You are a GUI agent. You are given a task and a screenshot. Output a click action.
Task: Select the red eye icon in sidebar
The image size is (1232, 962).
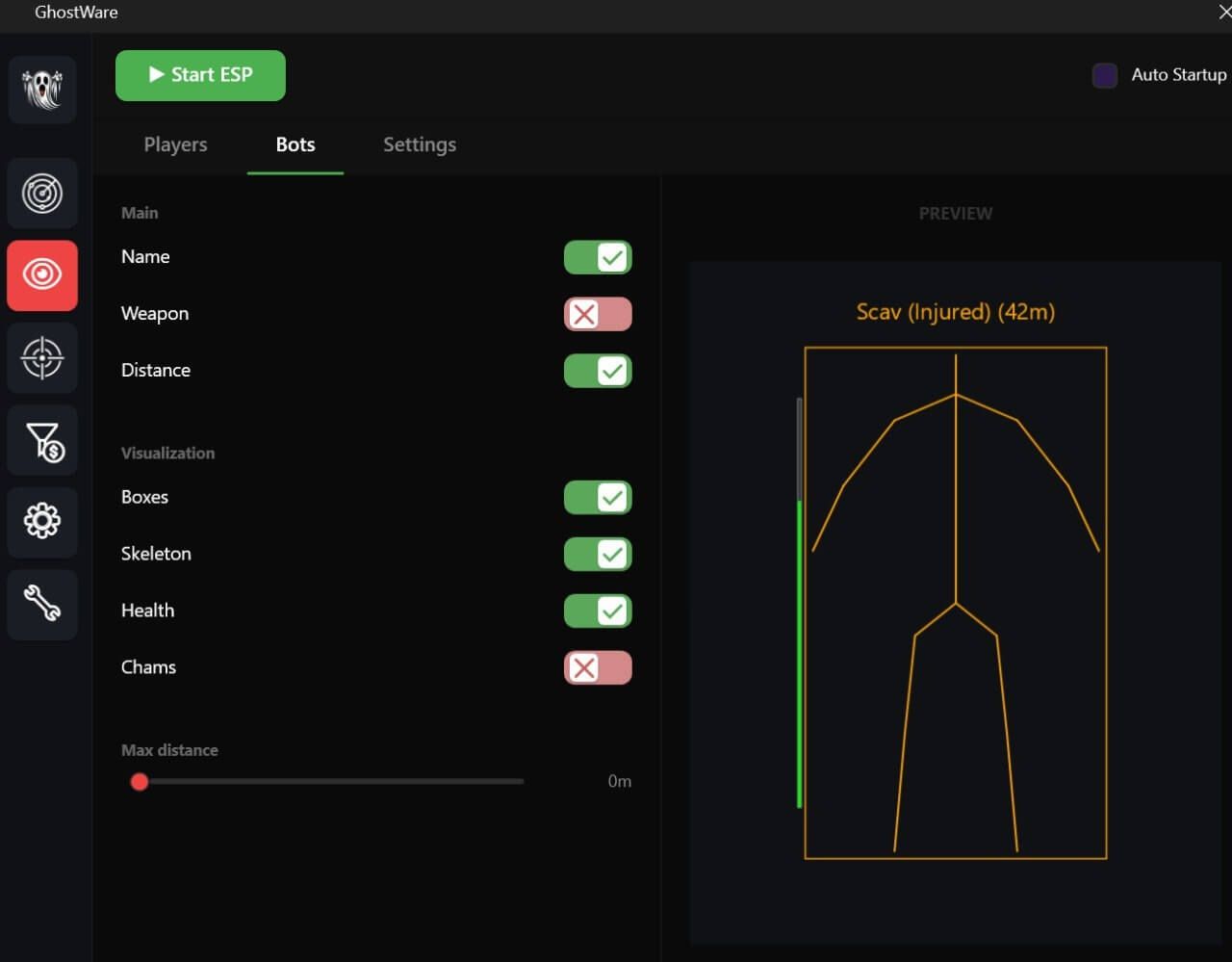pyautogui.click(x=42, y=275)
